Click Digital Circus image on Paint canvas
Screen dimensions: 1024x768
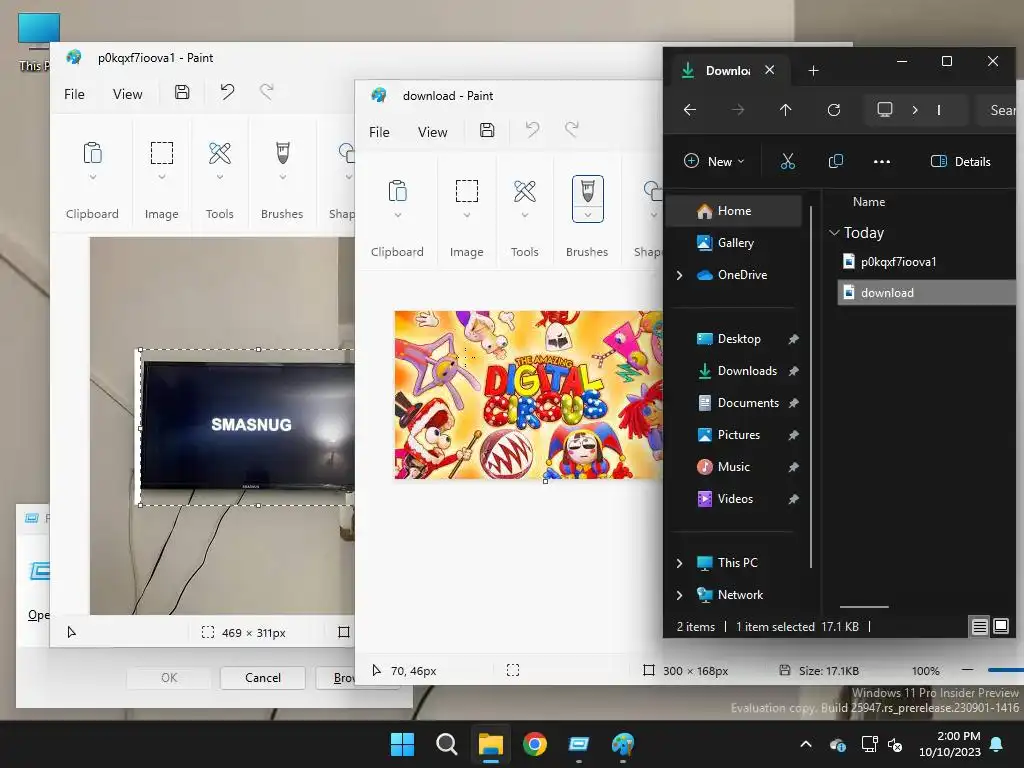click(528, 394)
